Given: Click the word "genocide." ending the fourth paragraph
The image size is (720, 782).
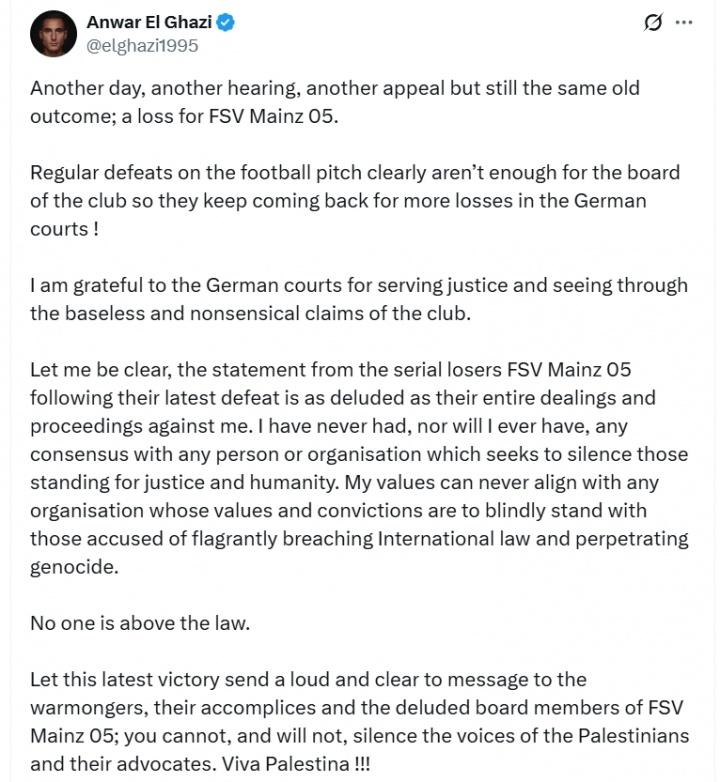Looking at the screenshot, I should (74, 566).
